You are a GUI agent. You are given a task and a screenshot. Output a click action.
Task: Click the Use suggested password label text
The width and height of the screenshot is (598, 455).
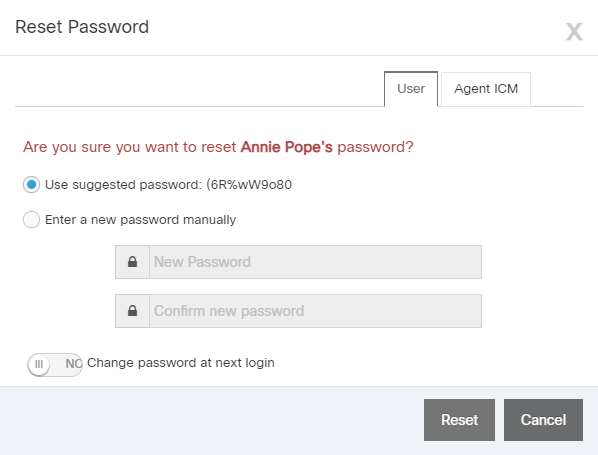pos(123,185)
